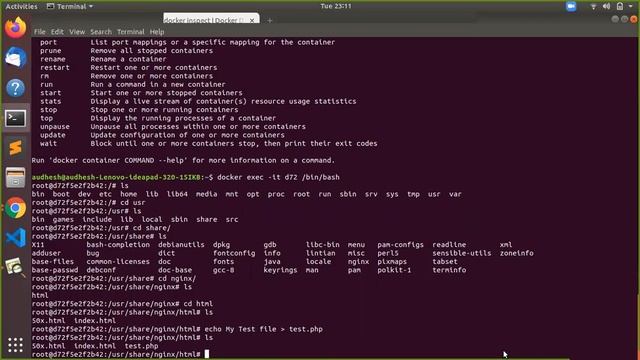
Task: Close the docker inspect tab
Action: [252, 20]
